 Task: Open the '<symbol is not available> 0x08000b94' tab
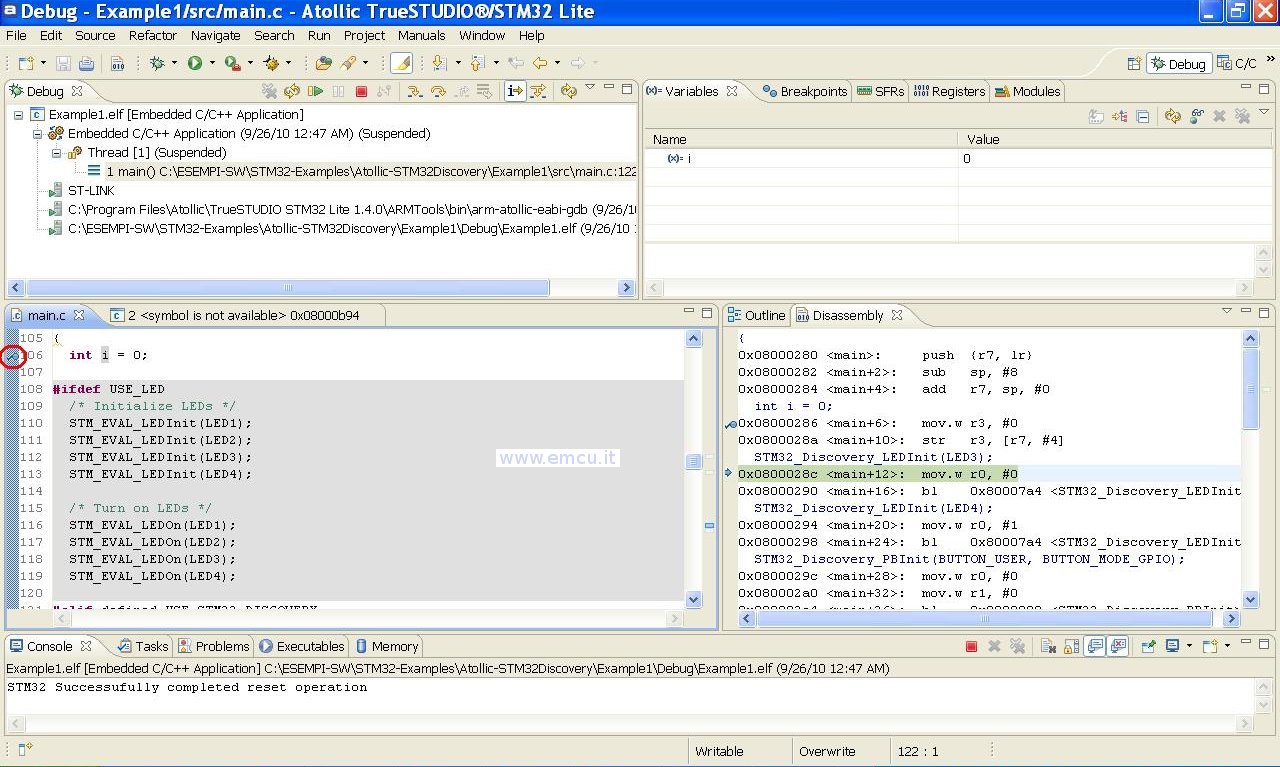(235, 315)
